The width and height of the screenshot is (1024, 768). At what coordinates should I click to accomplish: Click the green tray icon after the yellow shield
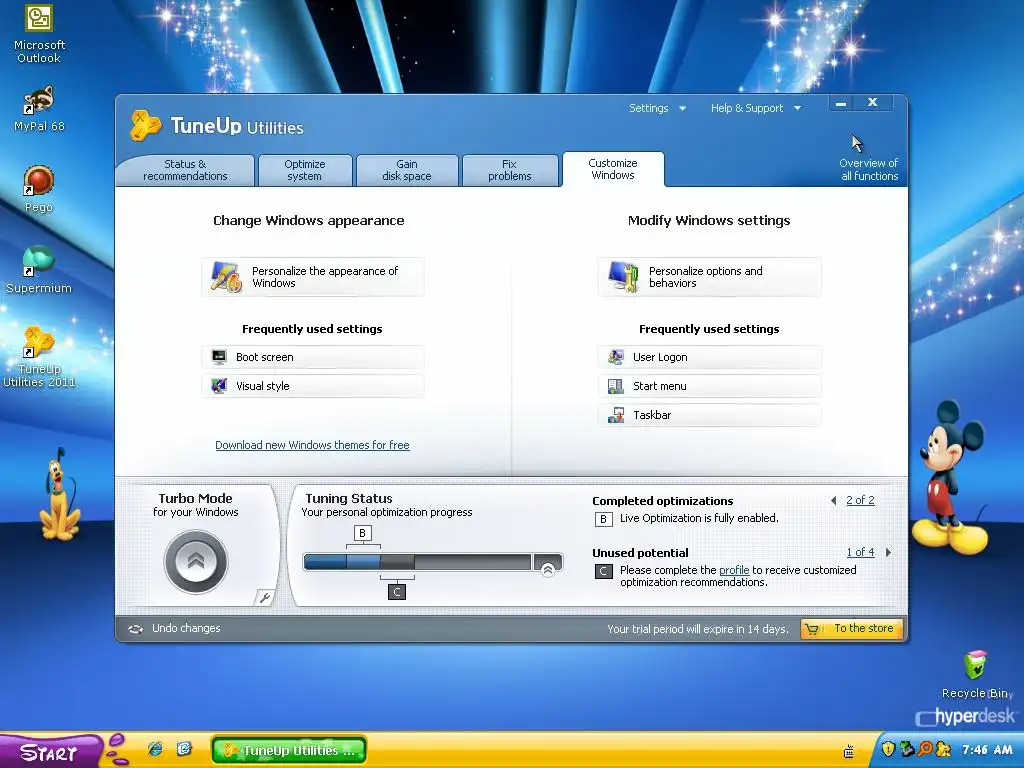906,749
